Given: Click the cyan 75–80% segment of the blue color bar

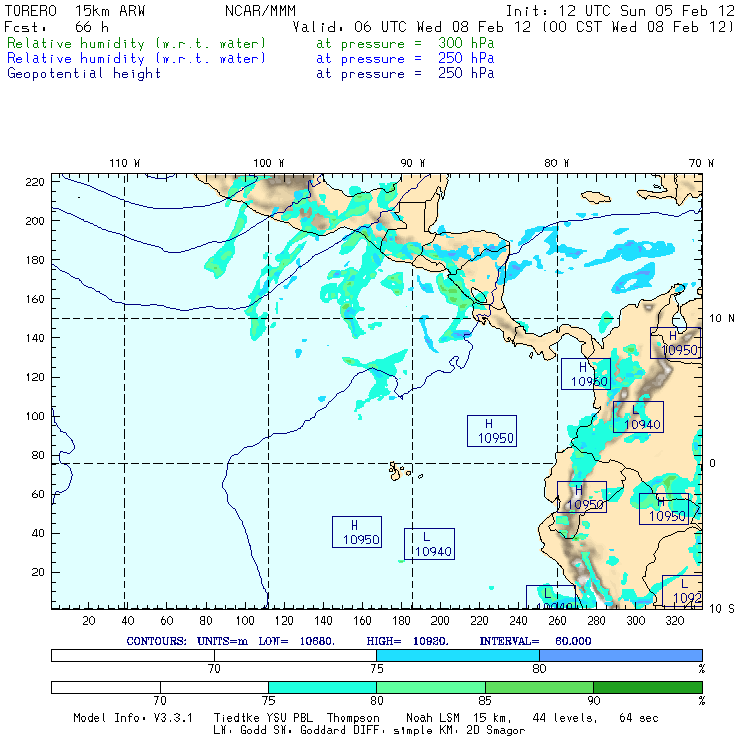Looking at the screenshot, I should pos(458,655).
